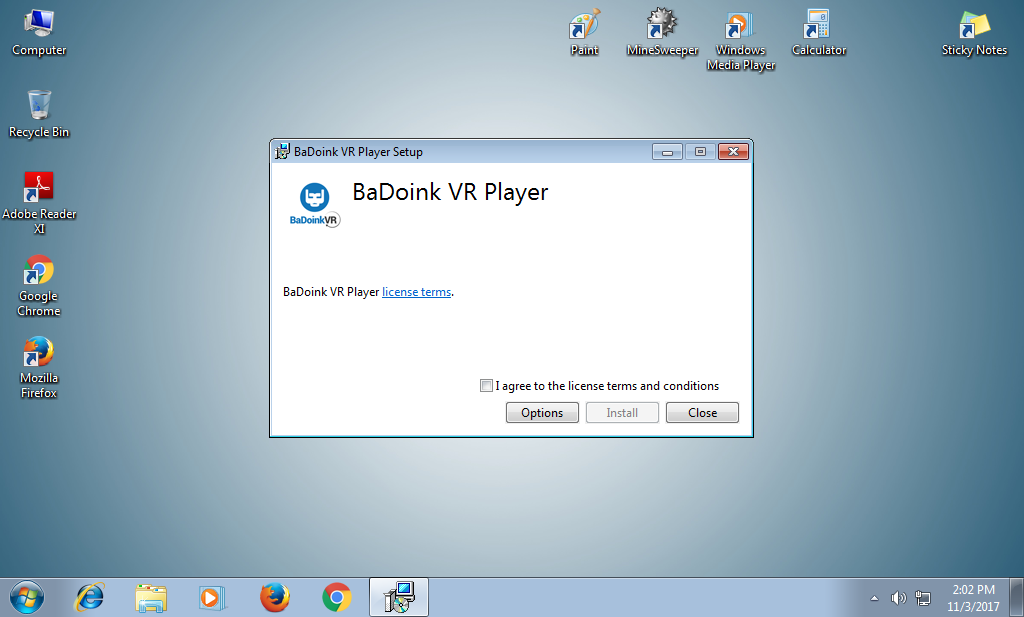Click the Install button
The height and width of the screenshot is (617, 1024).
(x=622, y=413)
